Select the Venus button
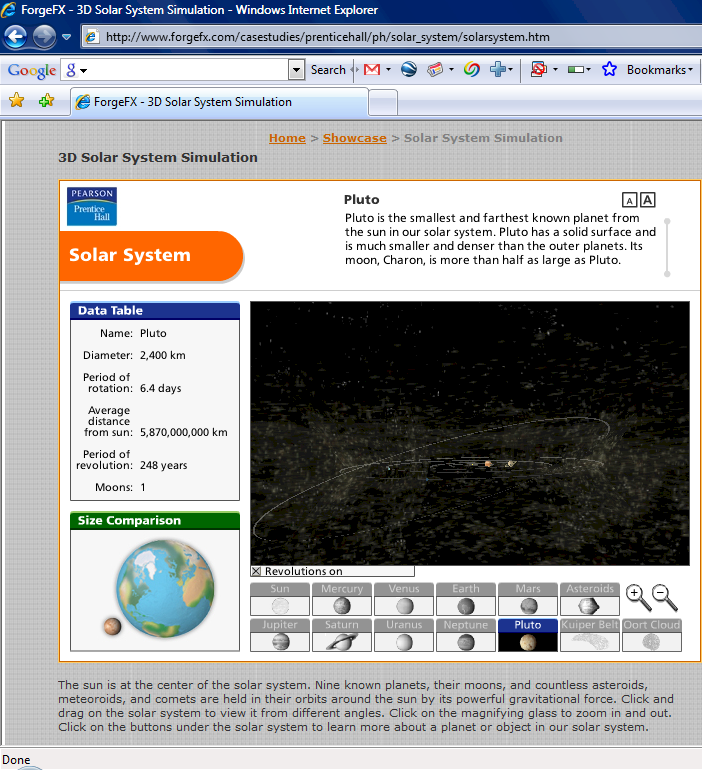This screenshot has height=770, width=702. 404,599
